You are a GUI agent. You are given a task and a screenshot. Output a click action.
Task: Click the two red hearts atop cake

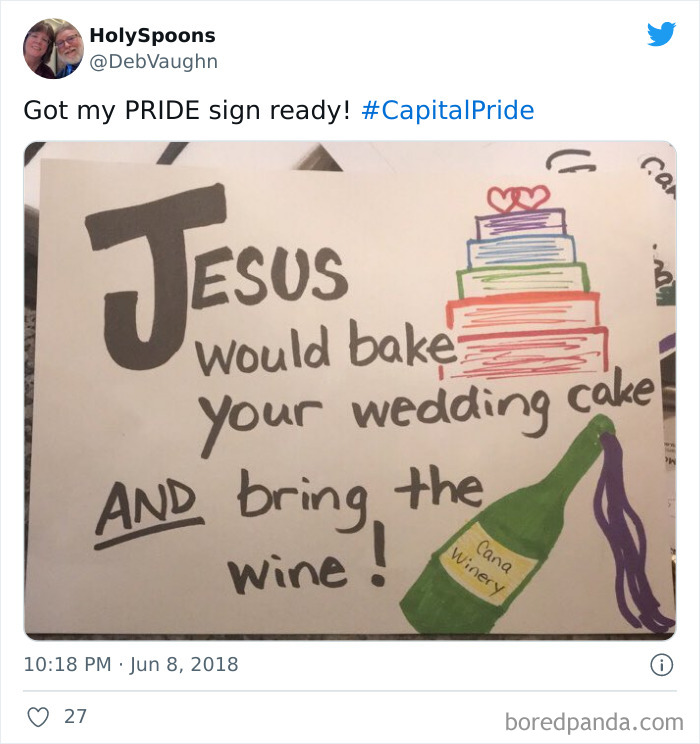(x=518, y=199)
